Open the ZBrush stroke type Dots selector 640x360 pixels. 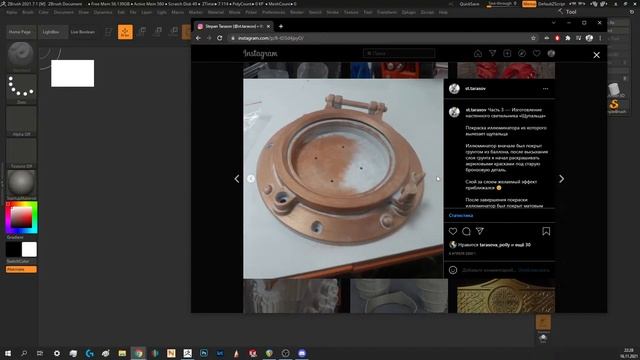click(x=21, y=88)
